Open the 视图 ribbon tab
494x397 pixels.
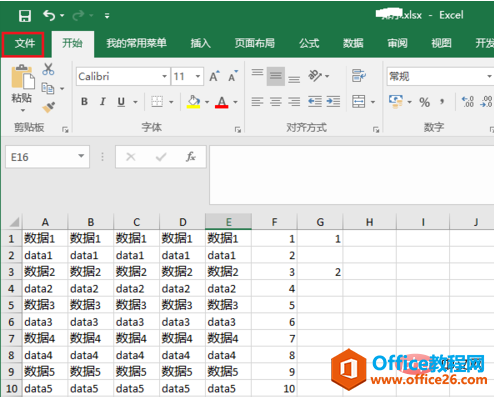point(441,43)
